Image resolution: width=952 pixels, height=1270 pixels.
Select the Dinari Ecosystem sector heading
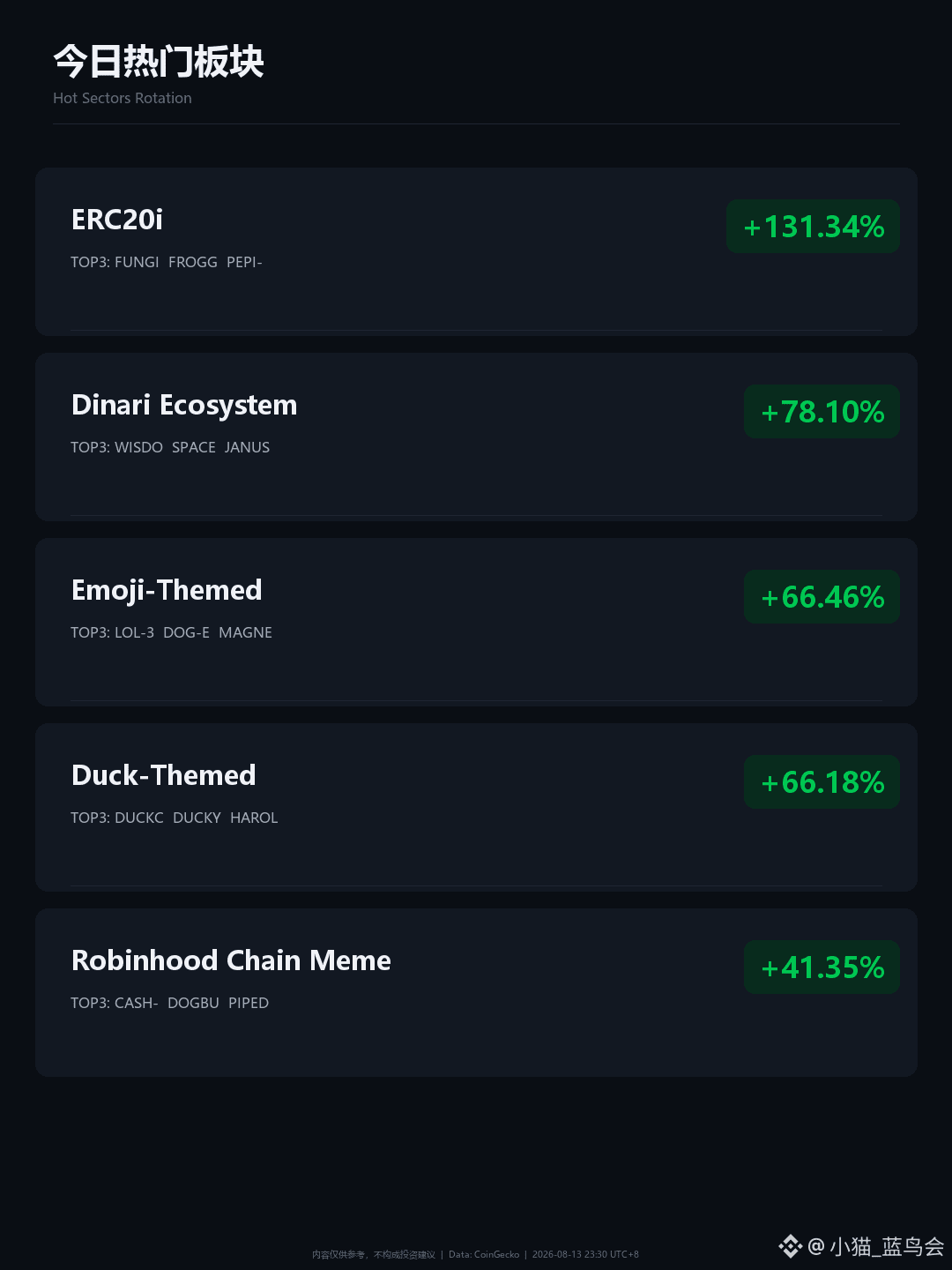point(184,406)
